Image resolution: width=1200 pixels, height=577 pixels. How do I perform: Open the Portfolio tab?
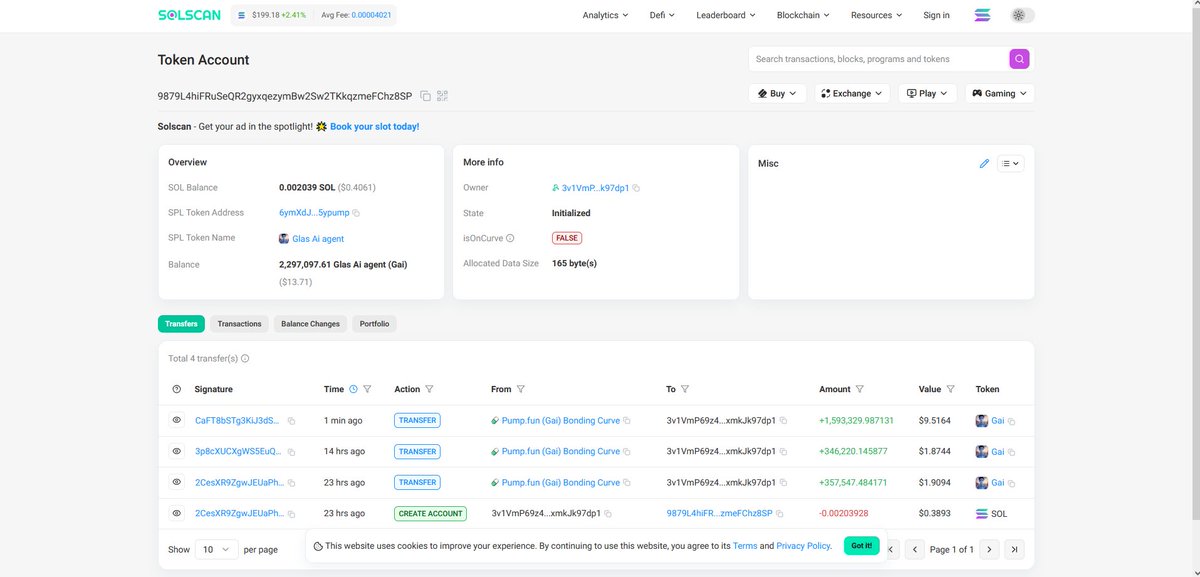tap(375, 324)
